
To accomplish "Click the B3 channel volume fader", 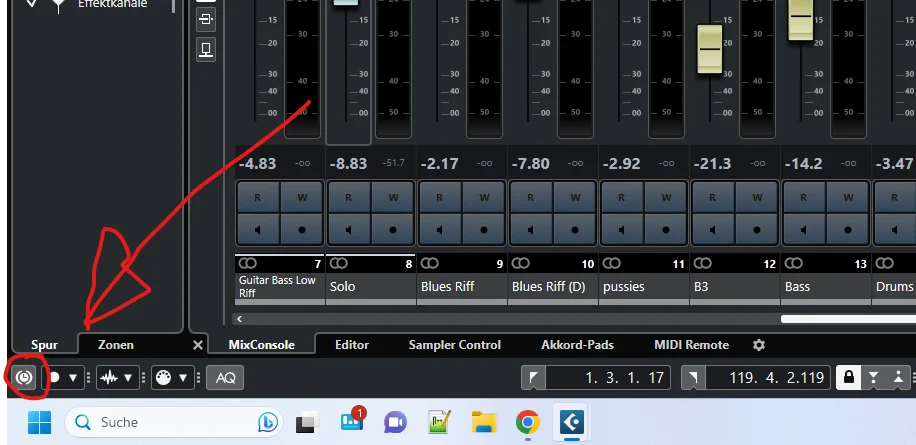I will (x=710, y=49).
